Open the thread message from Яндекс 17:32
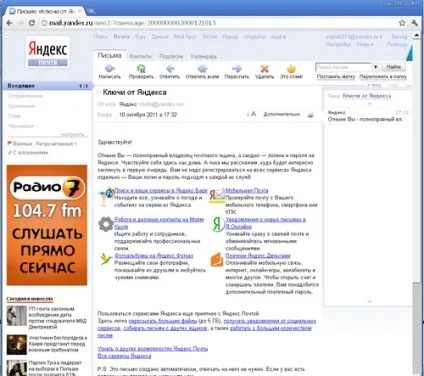 point(368,116)
